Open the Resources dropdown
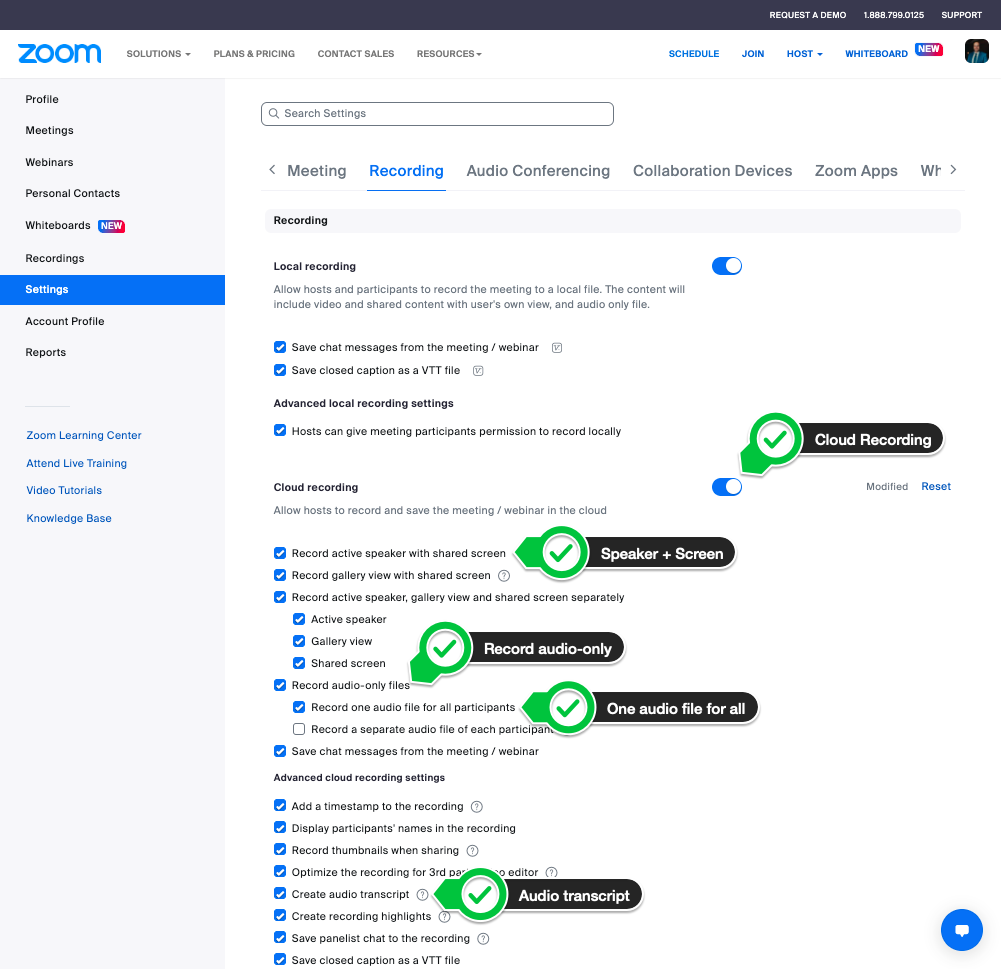 (449, 54)
